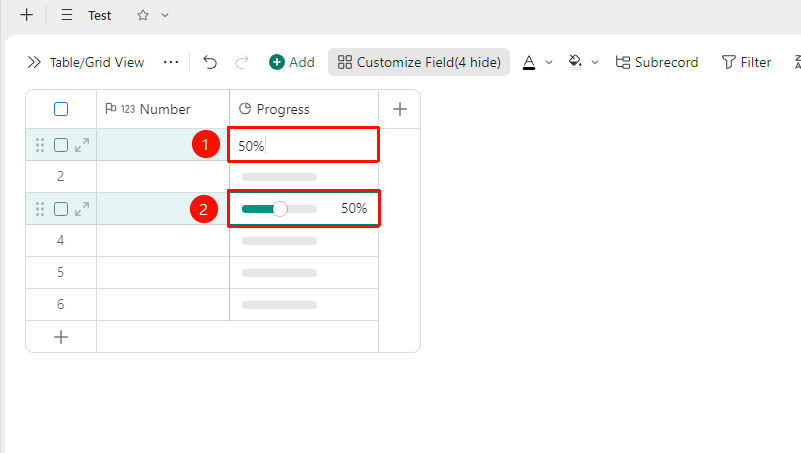
Task: Tick the checkbox in the first row
Action: click(61, 145)
